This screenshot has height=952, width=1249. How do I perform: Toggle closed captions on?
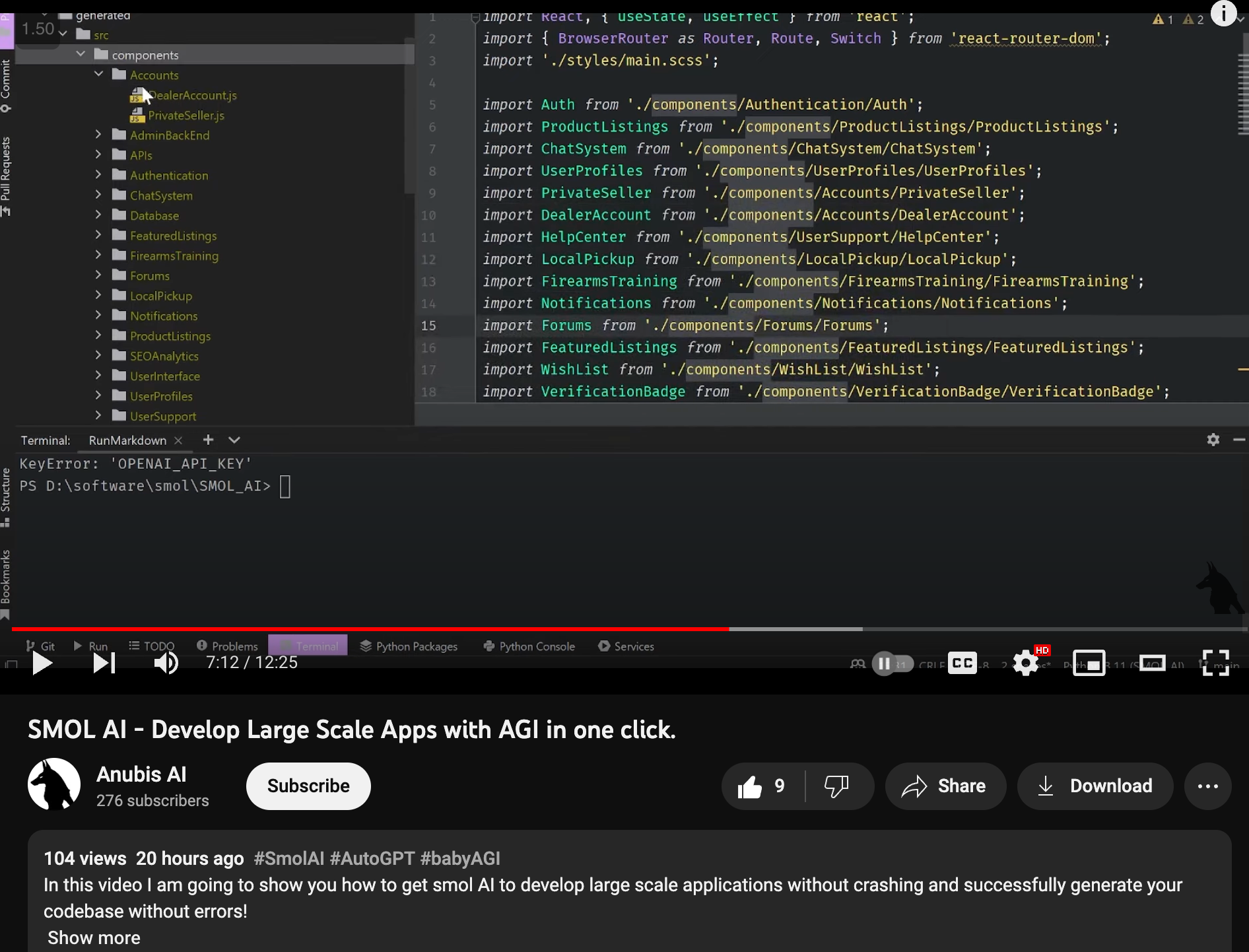[962, 663]
